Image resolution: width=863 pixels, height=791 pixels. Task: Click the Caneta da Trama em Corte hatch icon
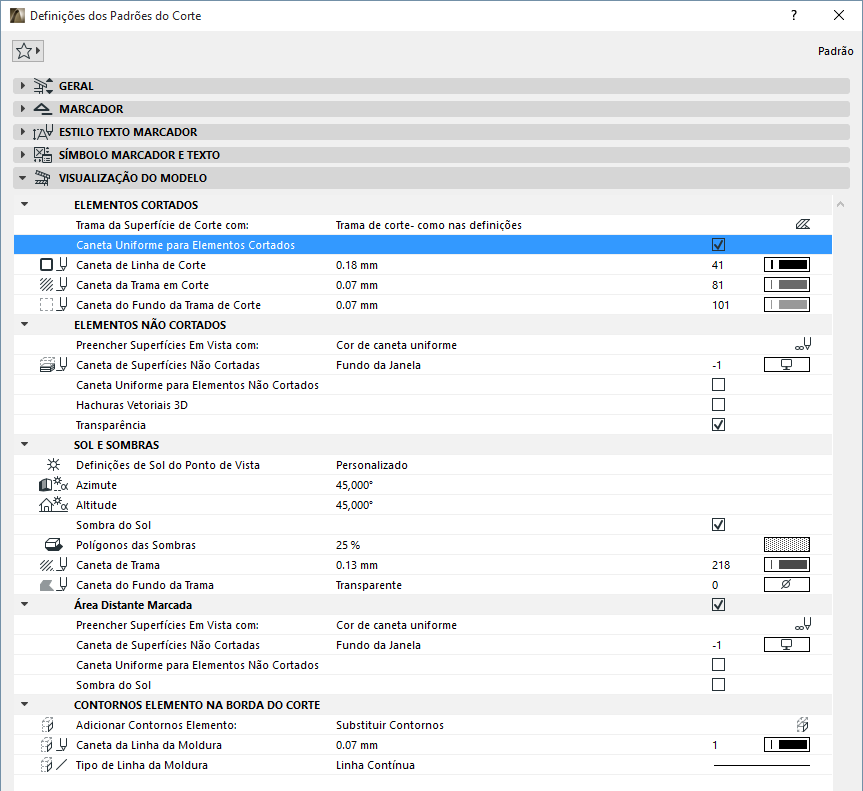coord(54,285)
